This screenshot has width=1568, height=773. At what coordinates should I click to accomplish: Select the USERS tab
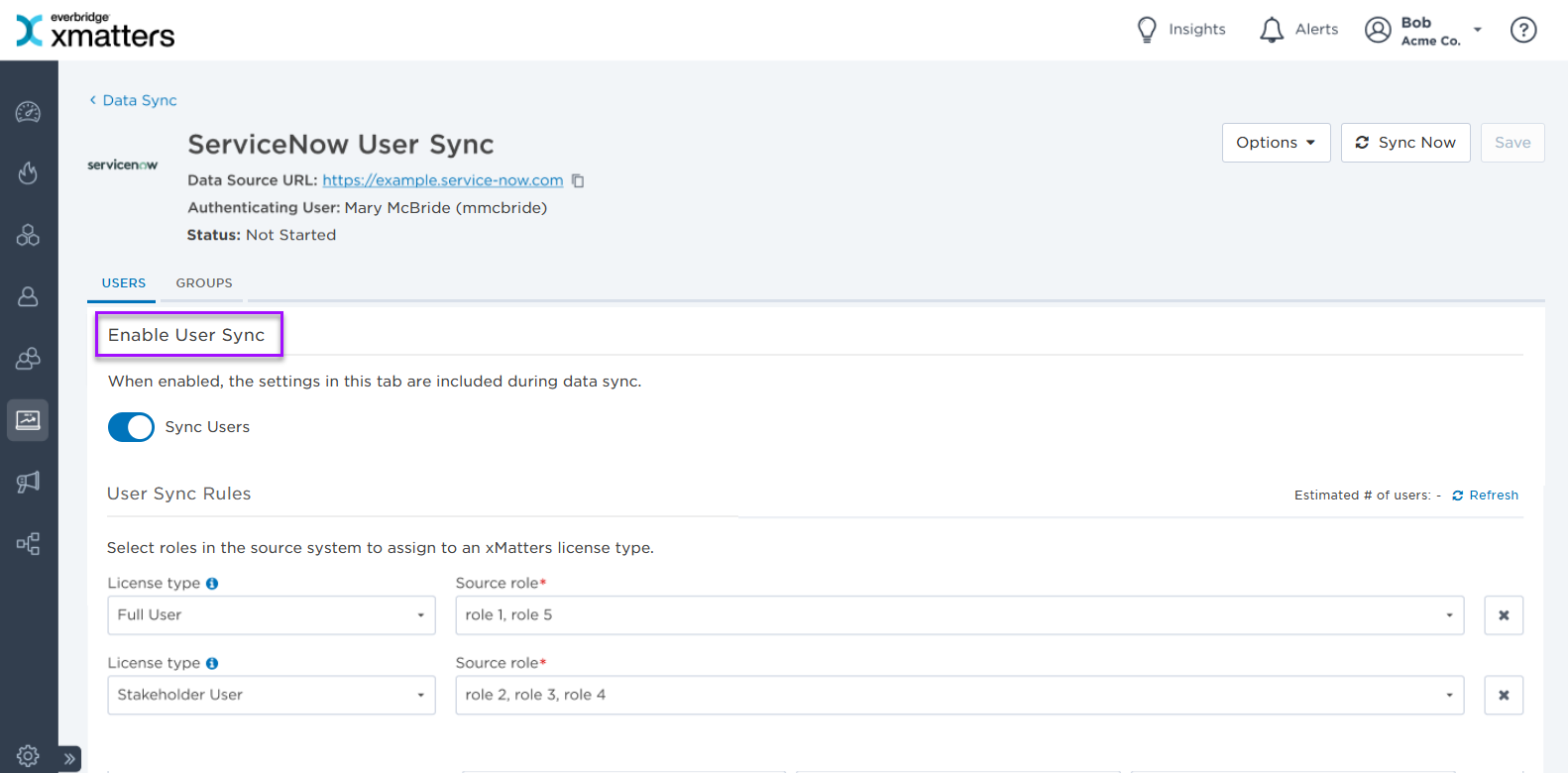123,283
